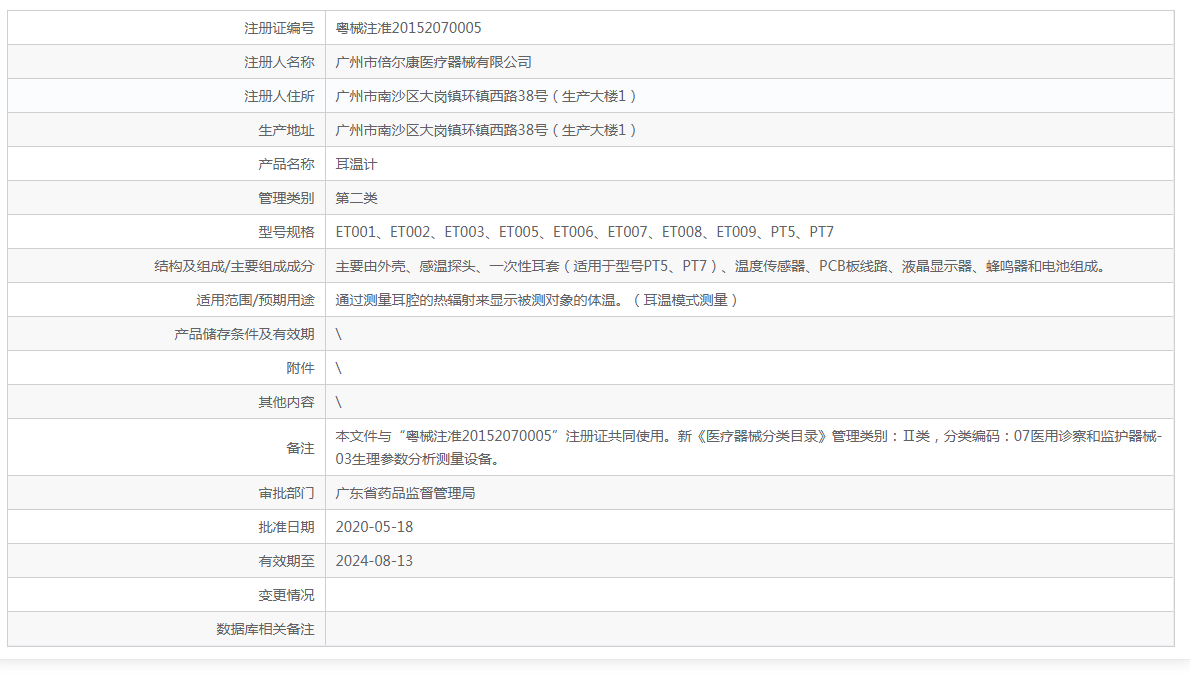Click the remark text beginning 本文件与
The width and height of the screenshot is (1190, 679).
[748, 448]
